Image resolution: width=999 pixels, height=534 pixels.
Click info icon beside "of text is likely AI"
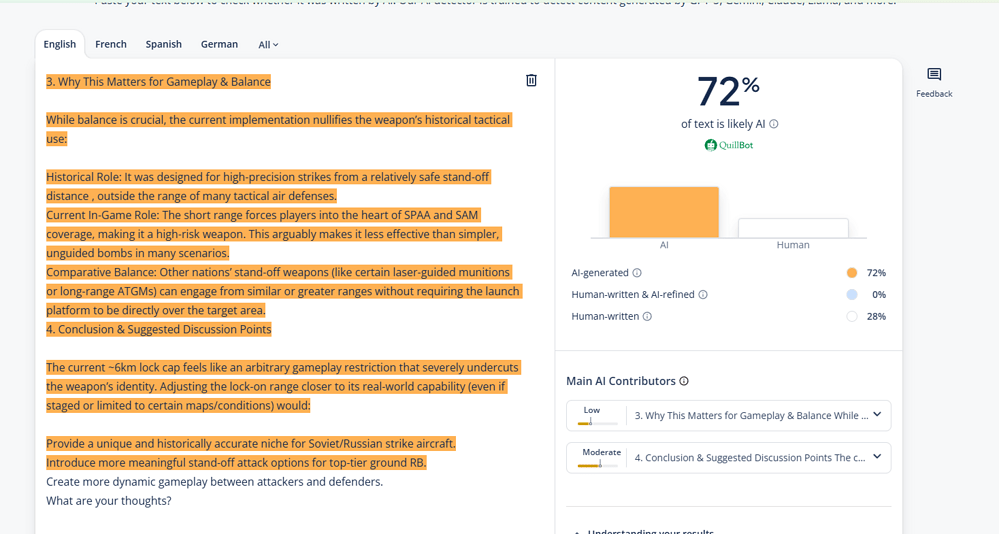[774, 124]
